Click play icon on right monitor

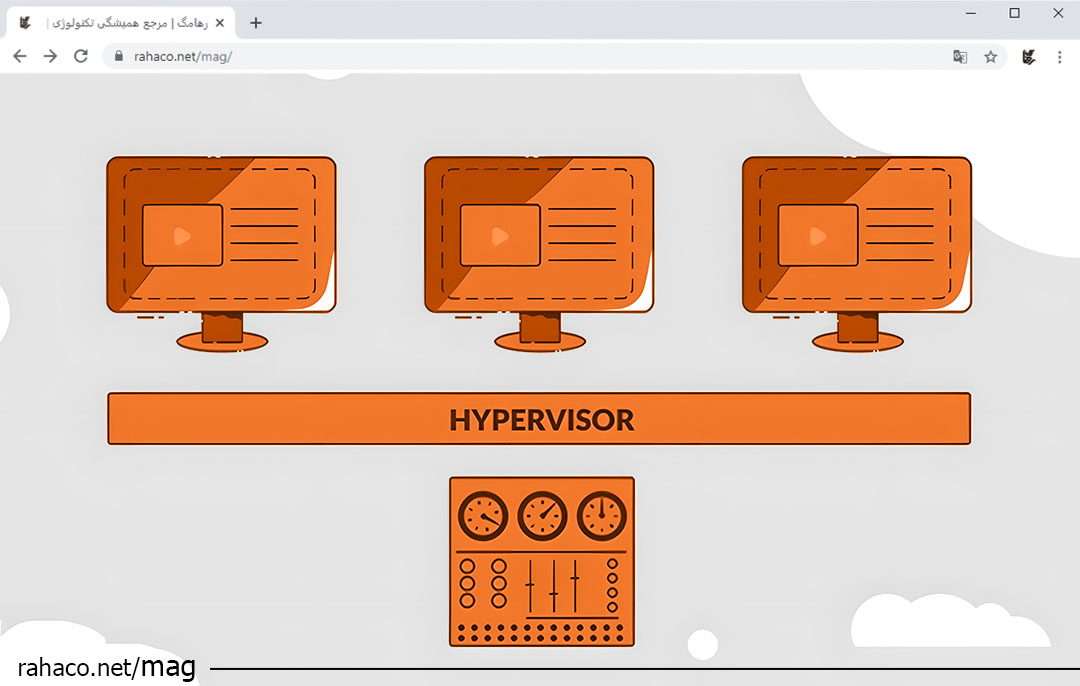point(818,237)
